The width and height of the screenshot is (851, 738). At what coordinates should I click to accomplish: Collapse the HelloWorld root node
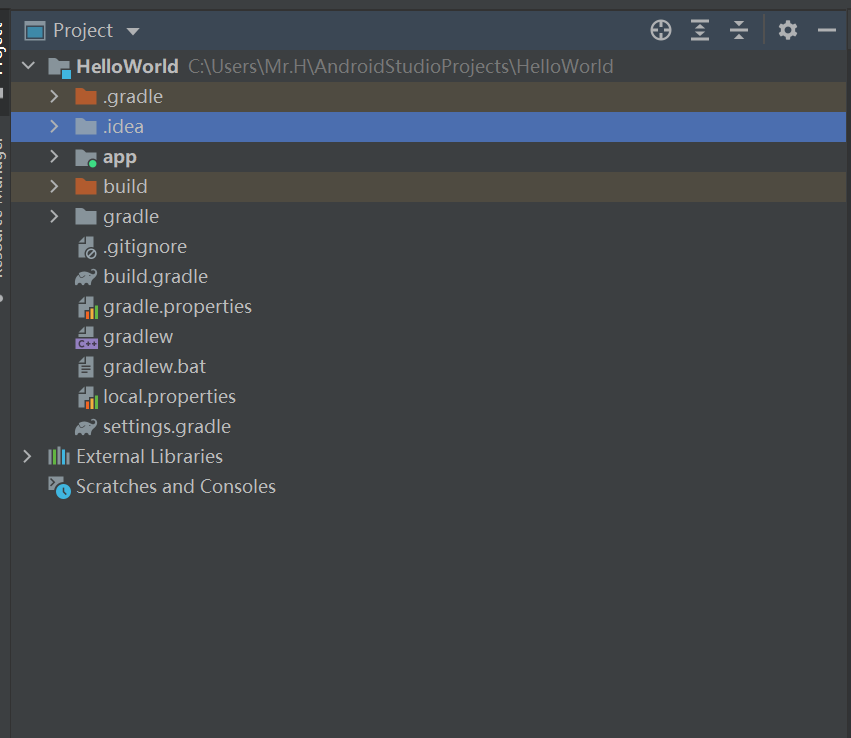click(x=28, y=66)
